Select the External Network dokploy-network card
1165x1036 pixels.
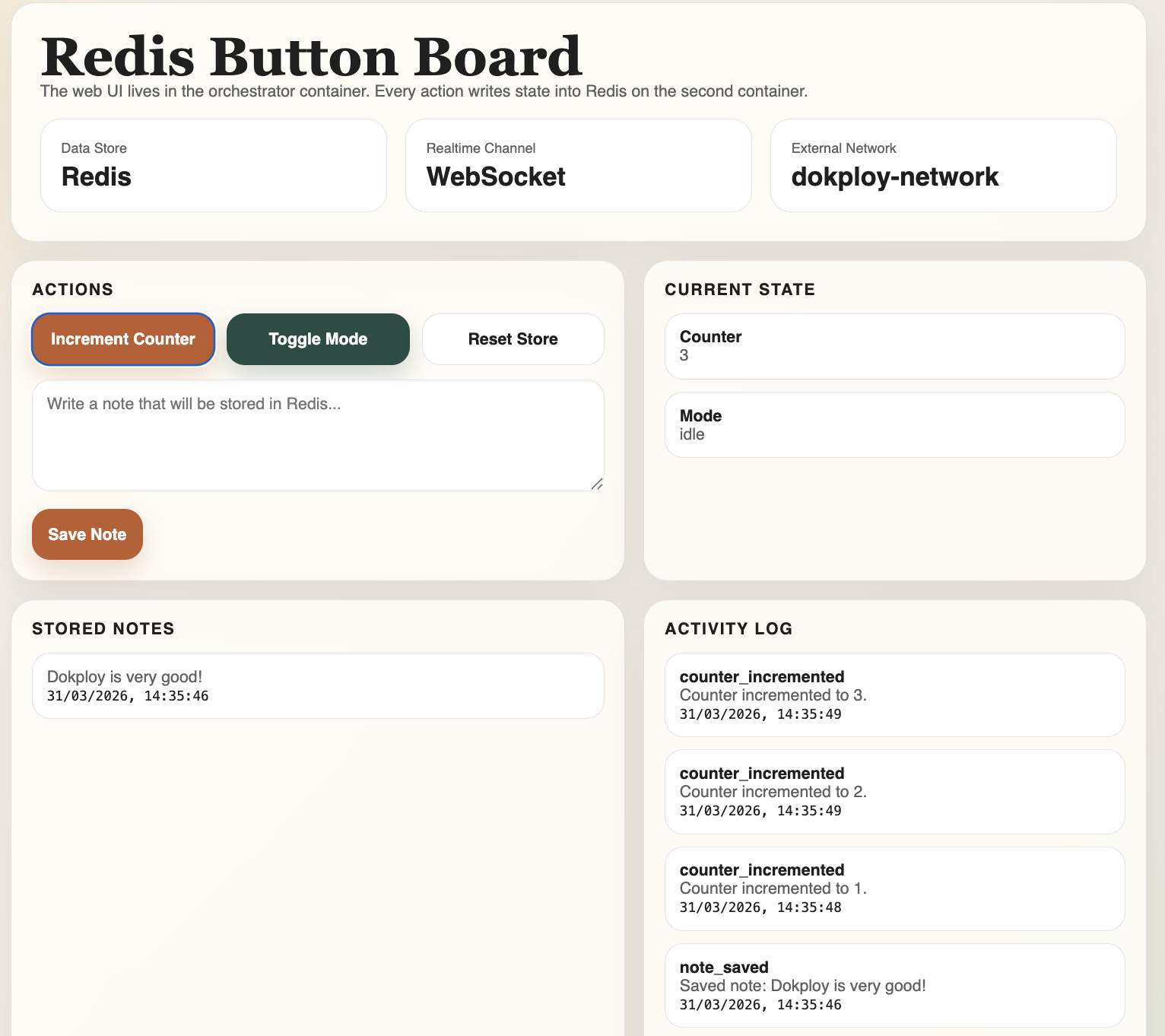click(944, 165)
